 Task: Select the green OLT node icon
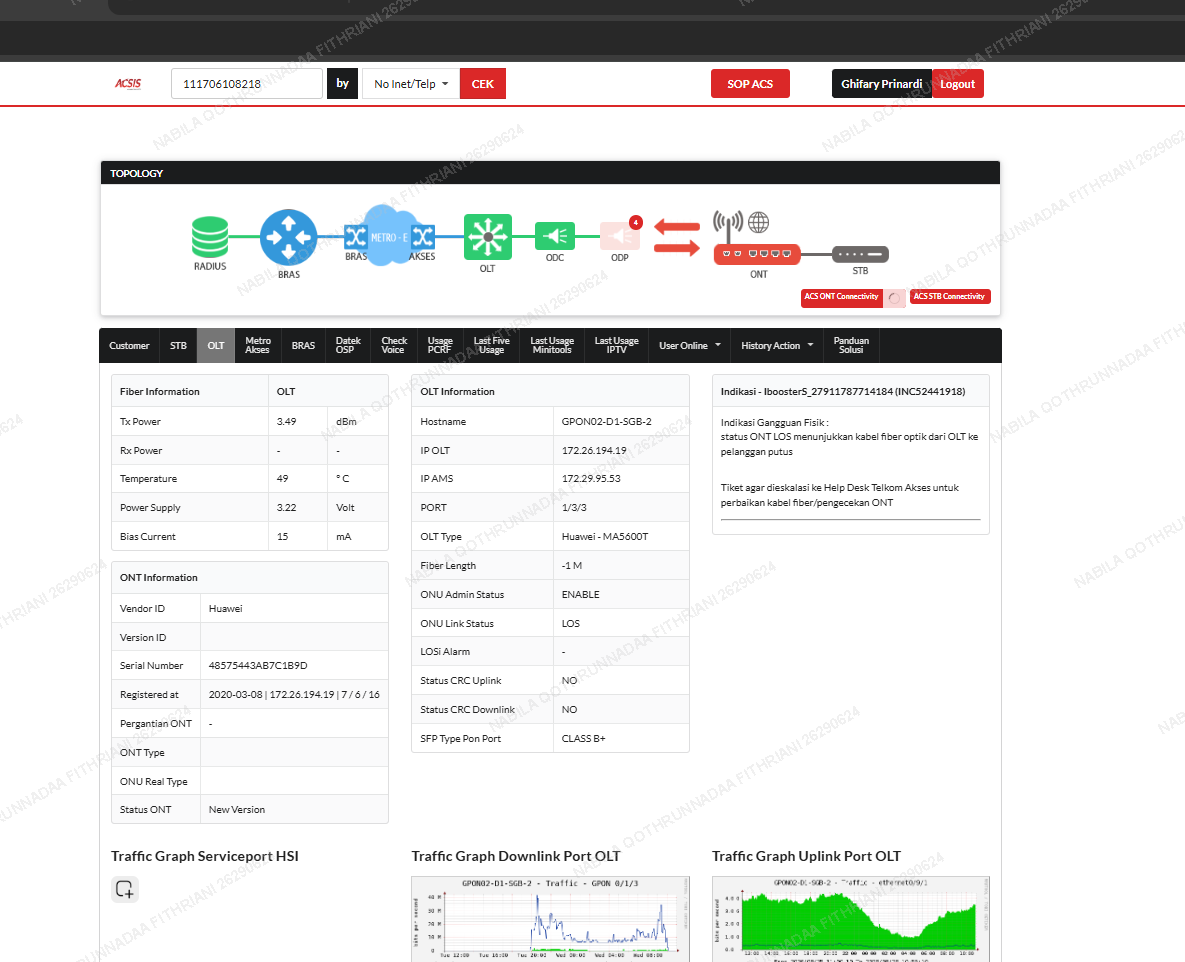pyautogui.click(x=487, y=237)
